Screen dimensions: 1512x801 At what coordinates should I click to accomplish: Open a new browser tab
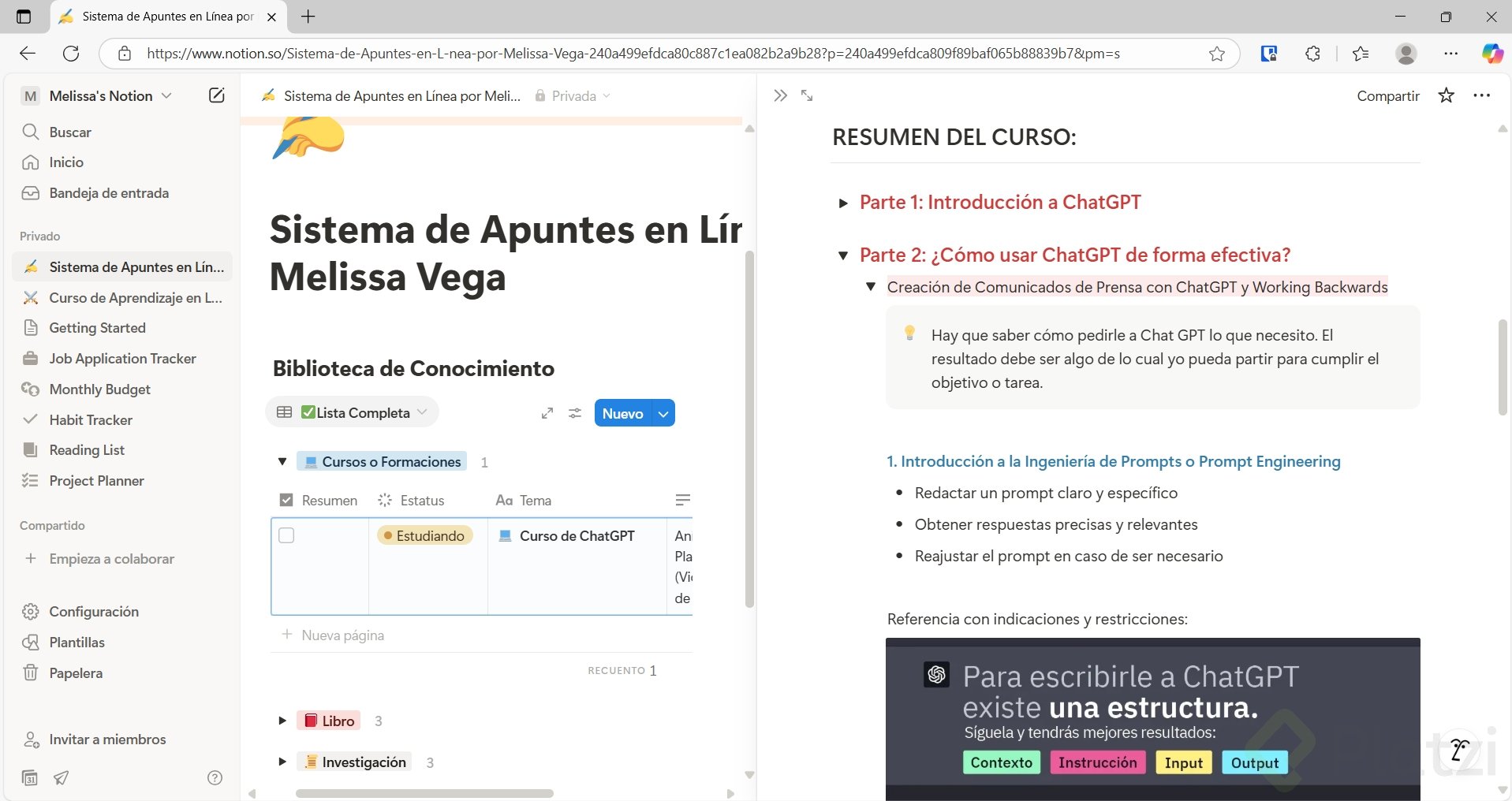308,17
